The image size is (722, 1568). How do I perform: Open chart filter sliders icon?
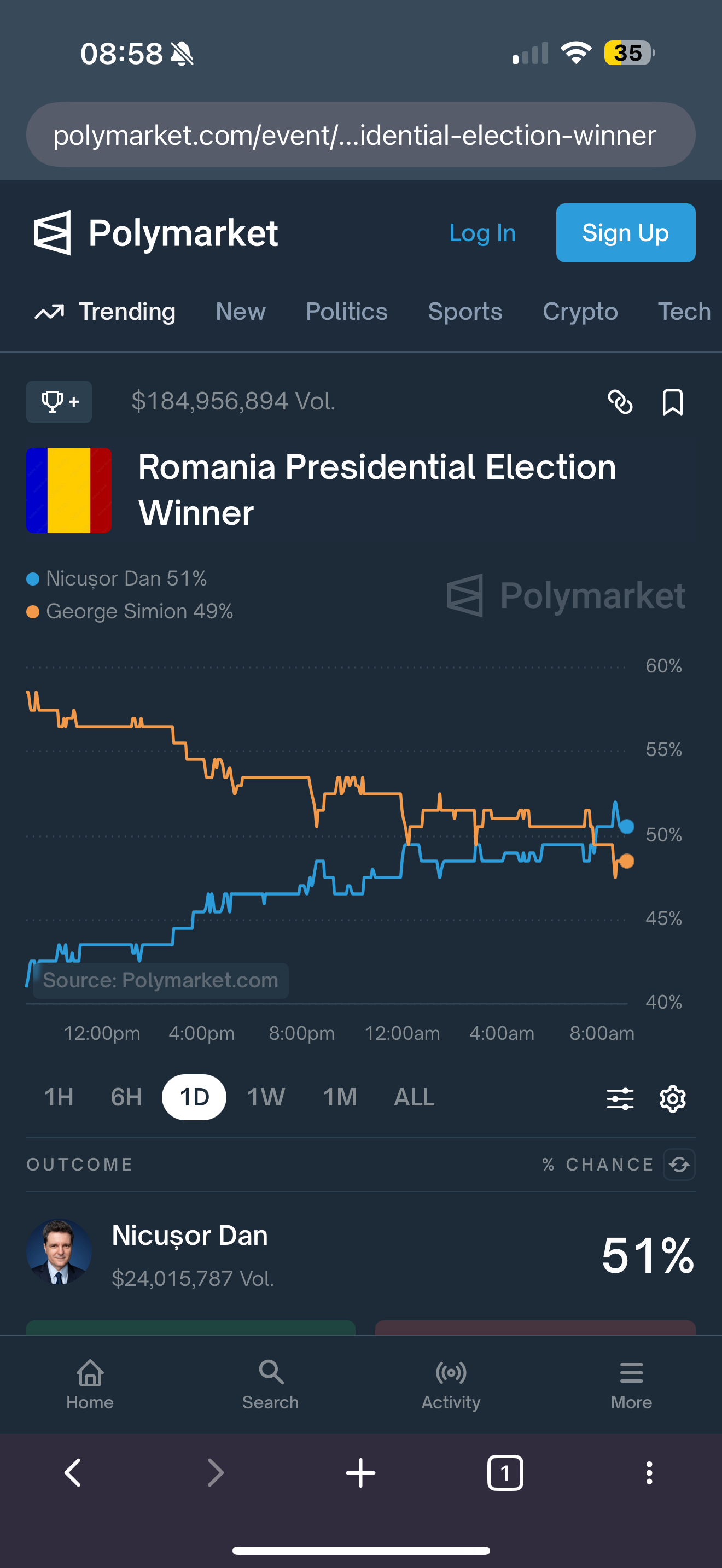tap(620, 1098)
